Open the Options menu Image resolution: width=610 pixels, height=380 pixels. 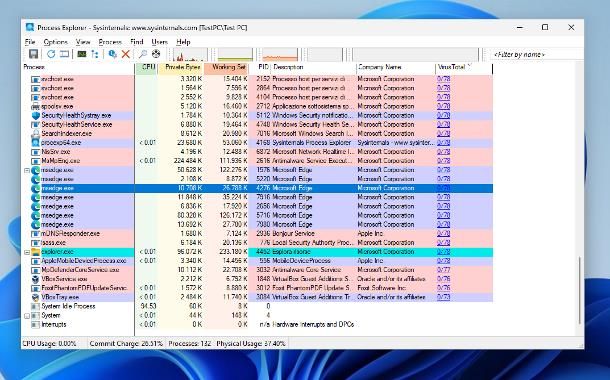[x=56, y=42]
